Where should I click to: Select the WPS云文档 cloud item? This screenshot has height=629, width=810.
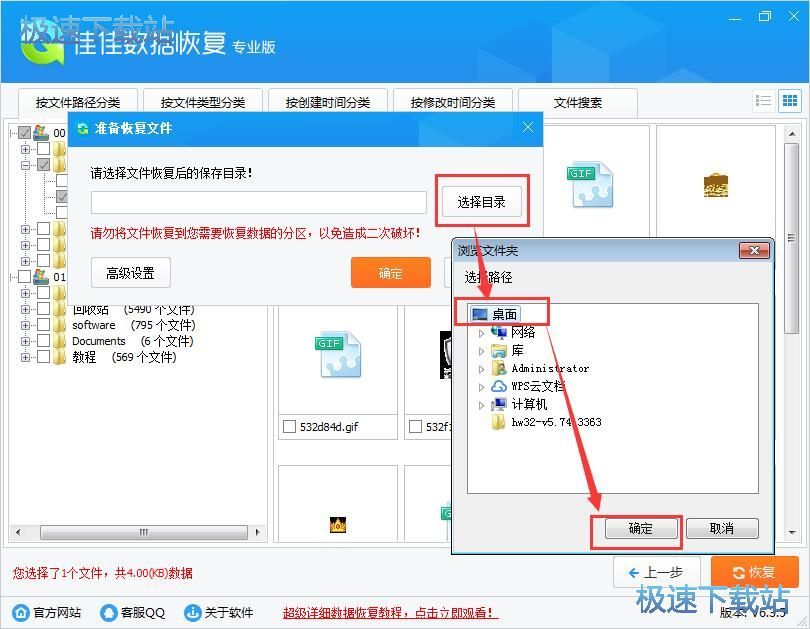[x=527, y=386]
